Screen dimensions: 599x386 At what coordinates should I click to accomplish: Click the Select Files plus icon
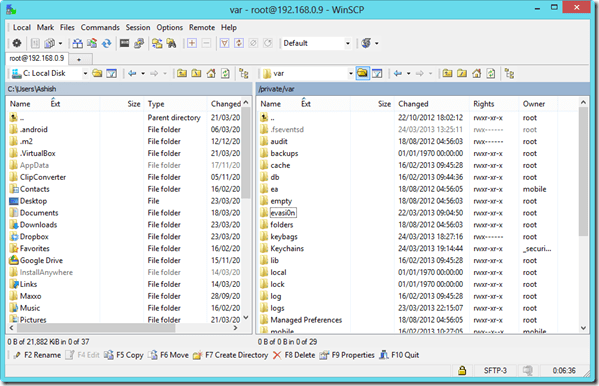[192, 43]
